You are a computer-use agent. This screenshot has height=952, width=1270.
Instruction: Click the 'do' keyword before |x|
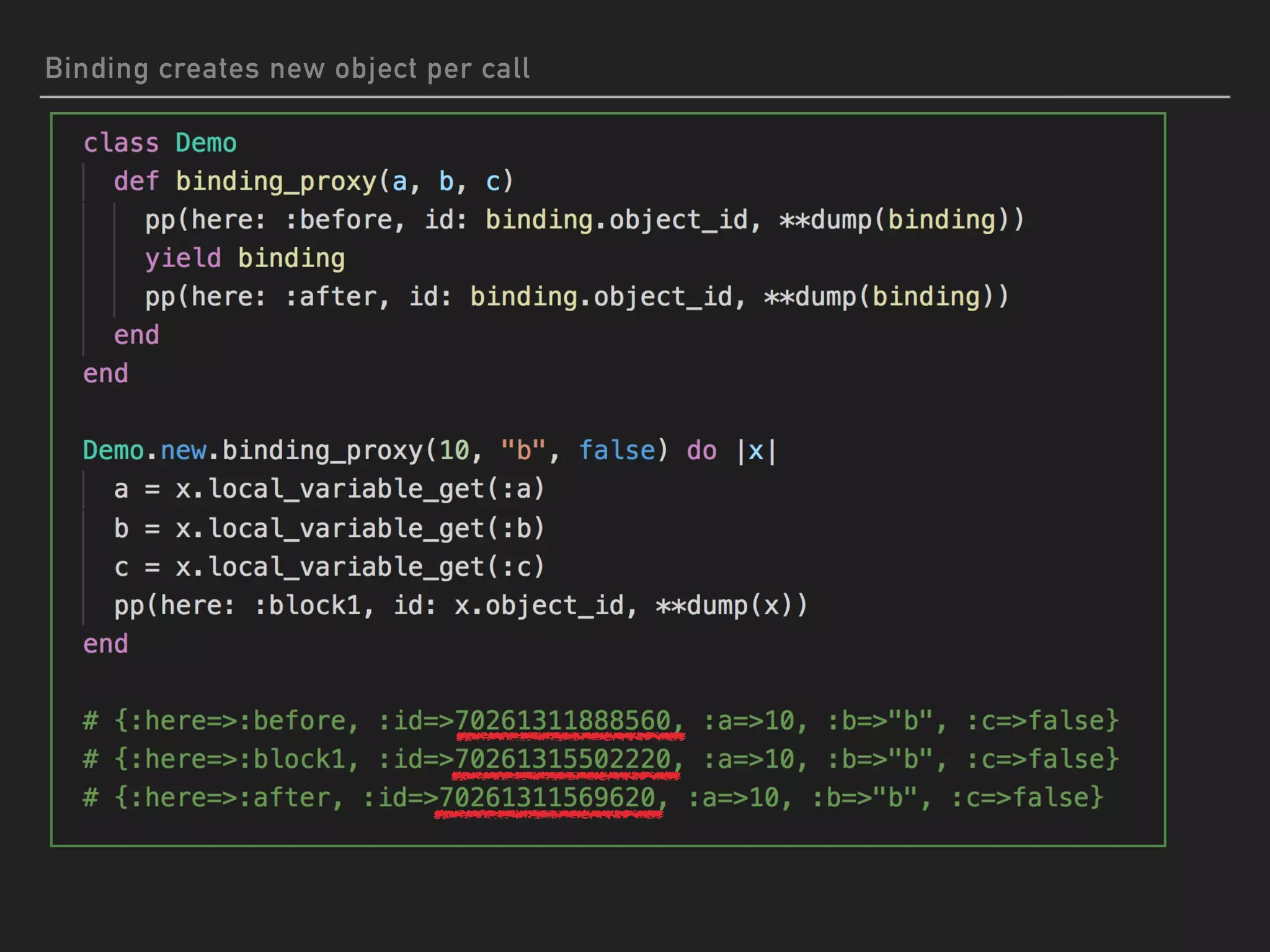[701, 451]
